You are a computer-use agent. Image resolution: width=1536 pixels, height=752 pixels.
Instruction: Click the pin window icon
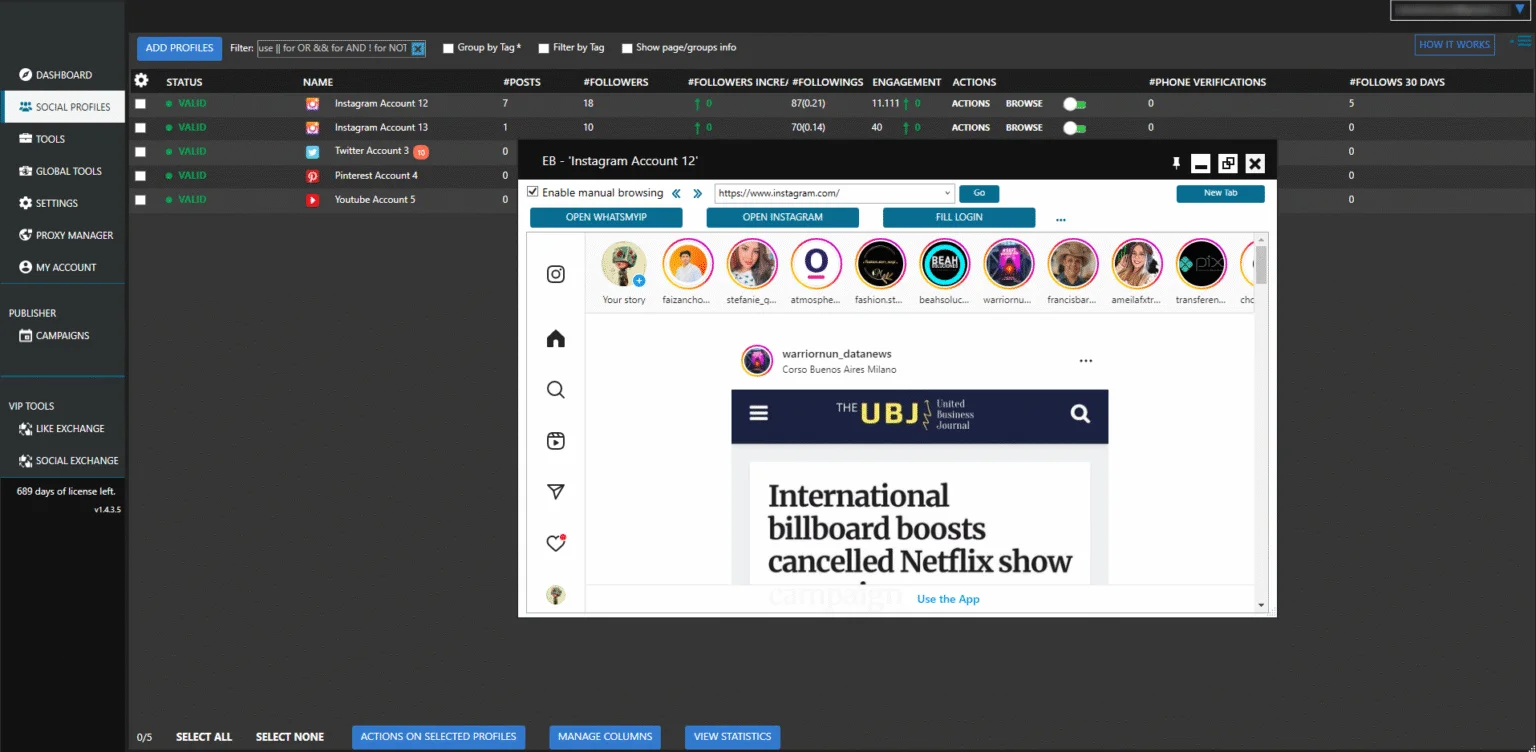click(x=1176, y=163)
